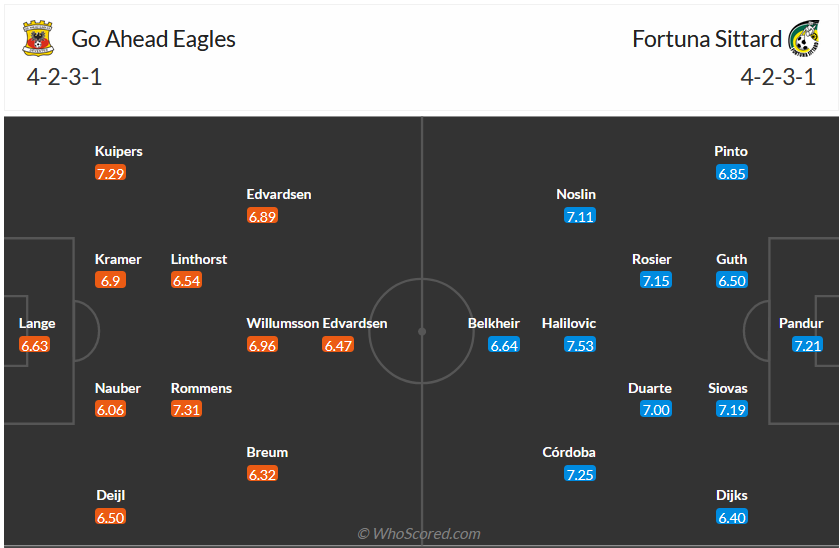Click the Fortuna Sittard club crest
The width and height of the screenshot is (840, 548).
click(x=803, y=39)
